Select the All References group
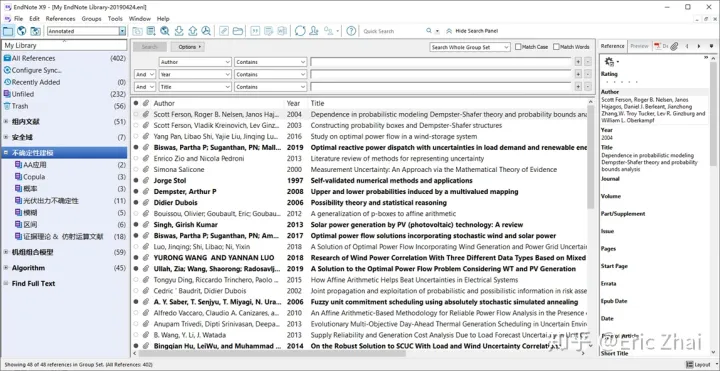This screenshot has width=720, height=371. coord(64,58)
